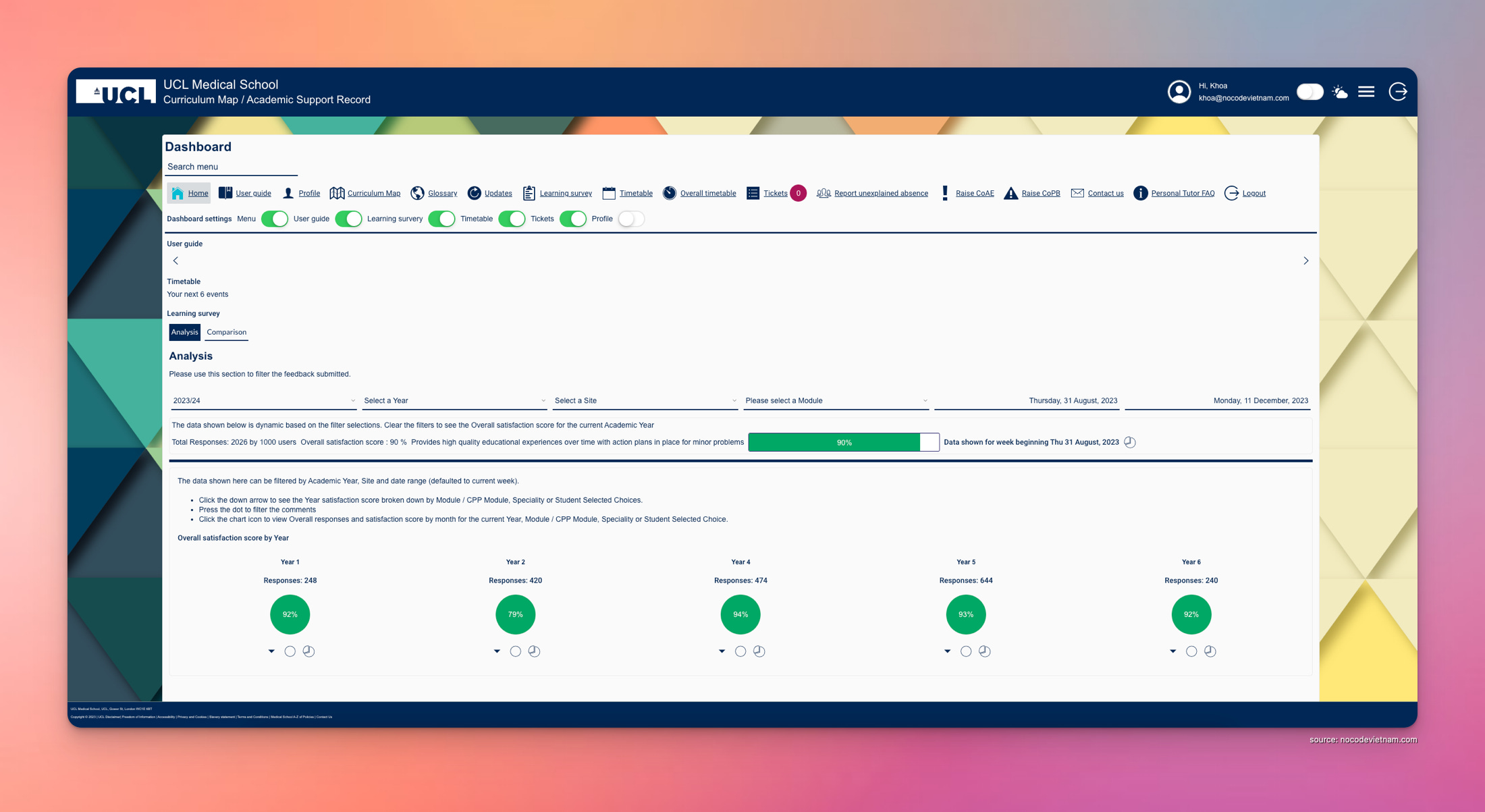The image size is (1485, 812).
Task: Open the Select a Site dropdown
Action: tap(645, 401)
